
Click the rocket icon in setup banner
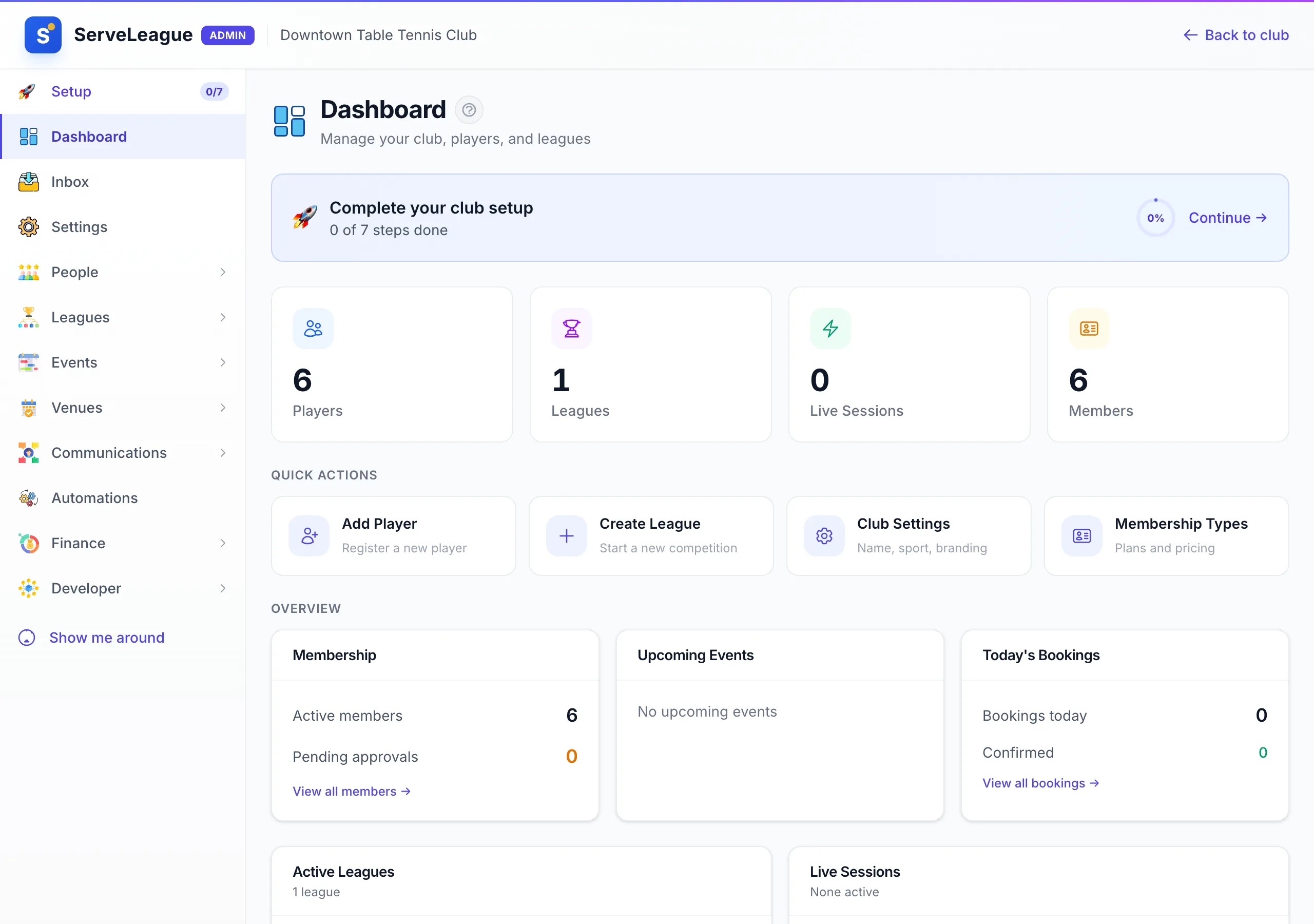(305, 218)
